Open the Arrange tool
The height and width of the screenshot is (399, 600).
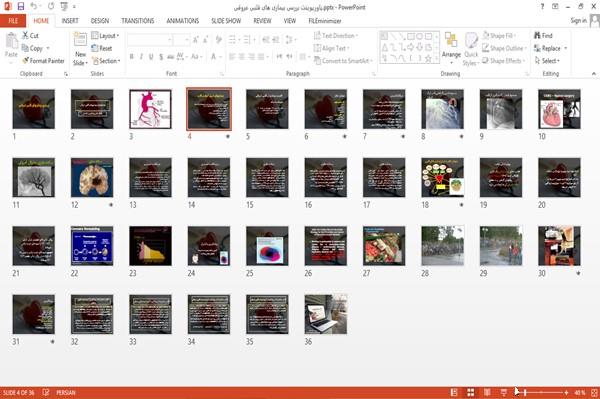(x=451, y=48)
